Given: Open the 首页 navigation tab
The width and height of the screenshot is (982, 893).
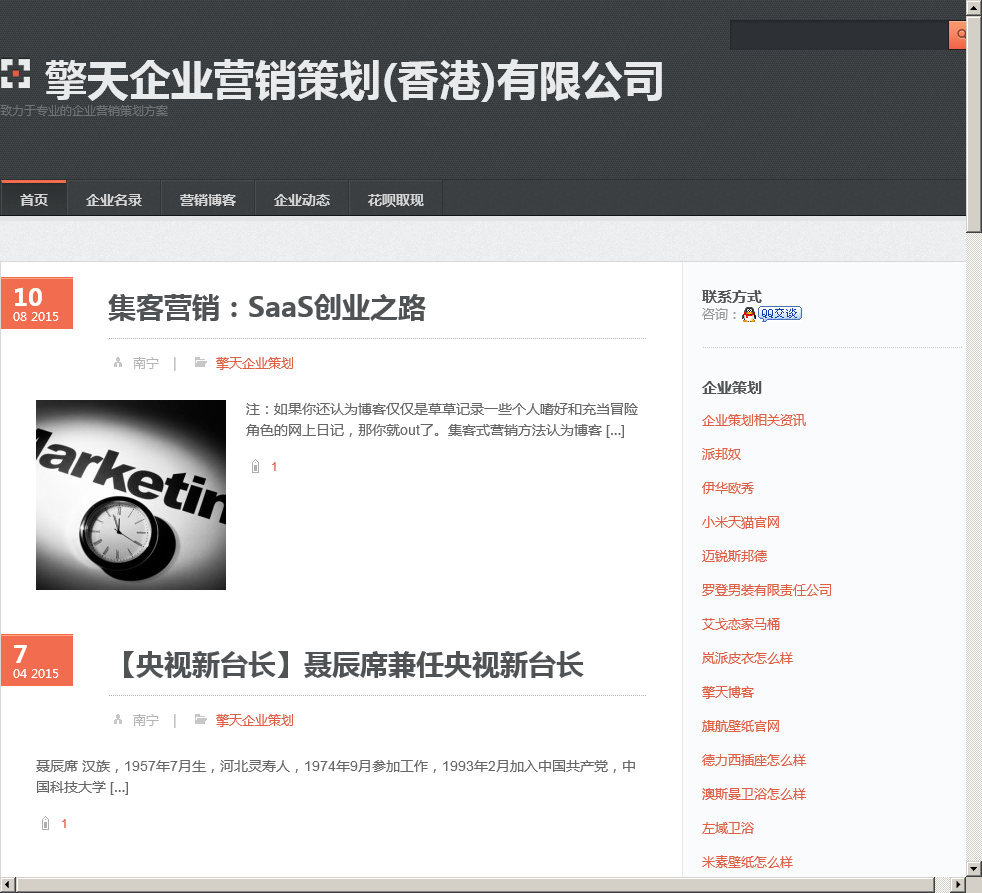Looking at the screenshot, I should (34, 199).
